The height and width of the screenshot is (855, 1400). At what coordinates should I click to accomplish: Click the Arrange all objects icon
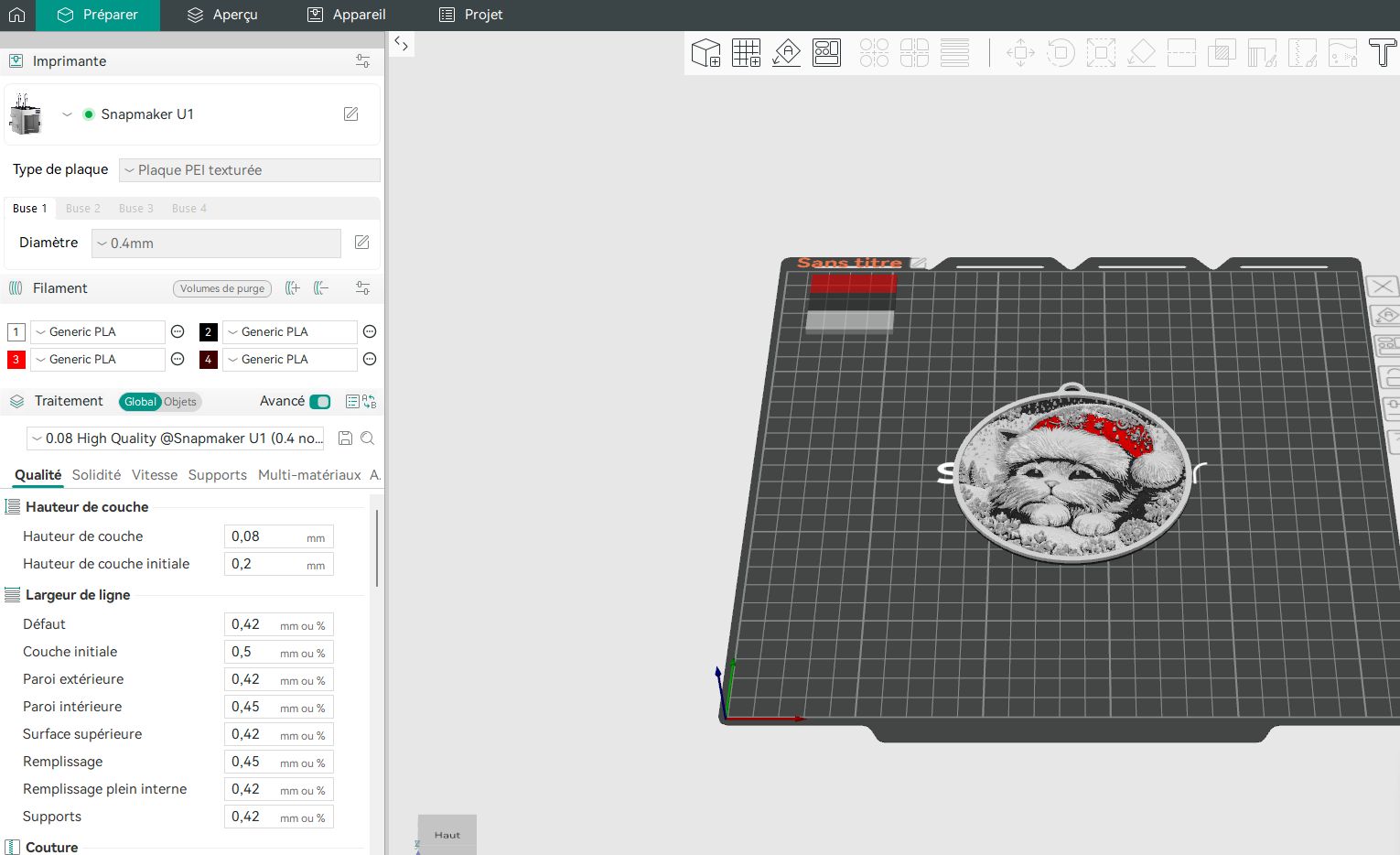826,53
